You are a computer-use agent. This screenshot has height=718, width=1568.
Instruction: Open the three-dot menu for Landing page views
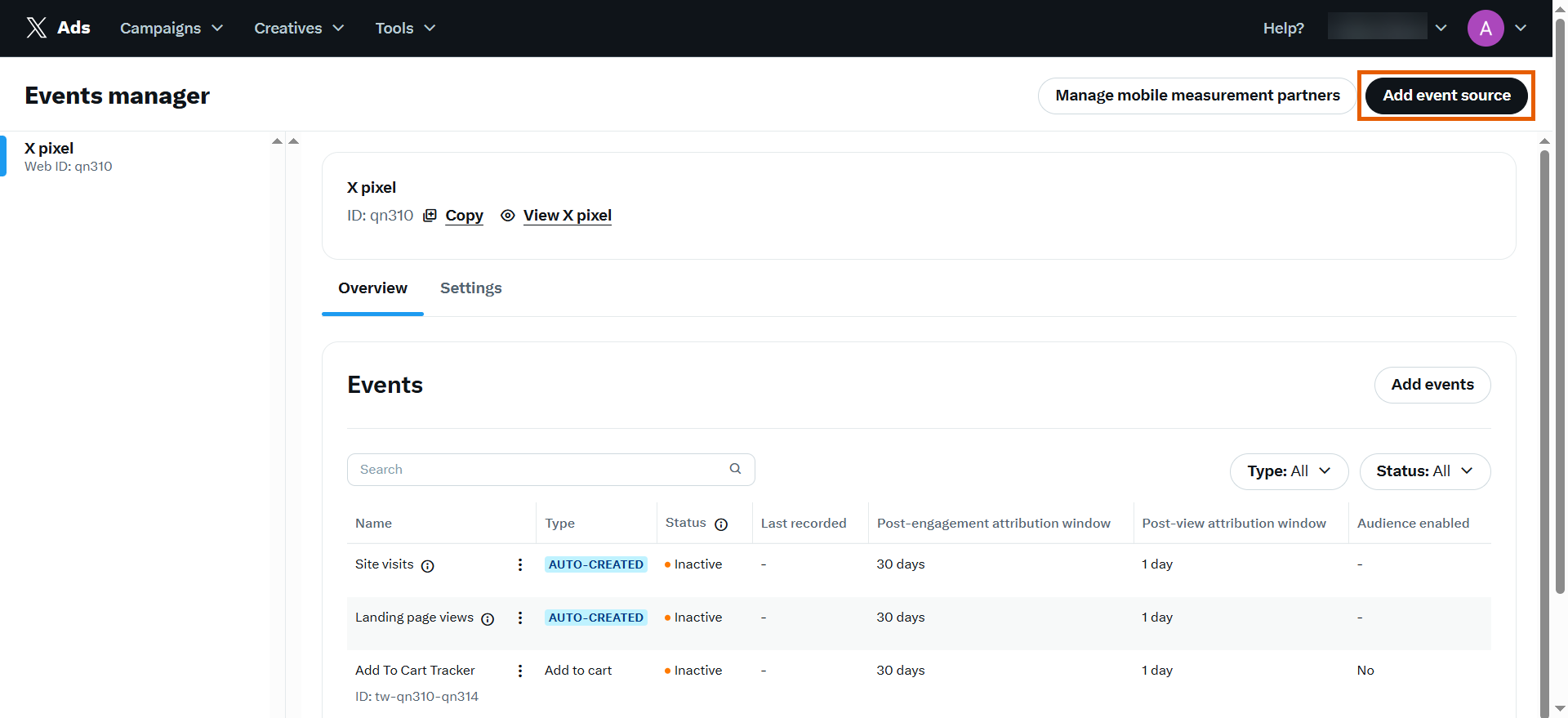pyautogui.click(x=520, y=618)
